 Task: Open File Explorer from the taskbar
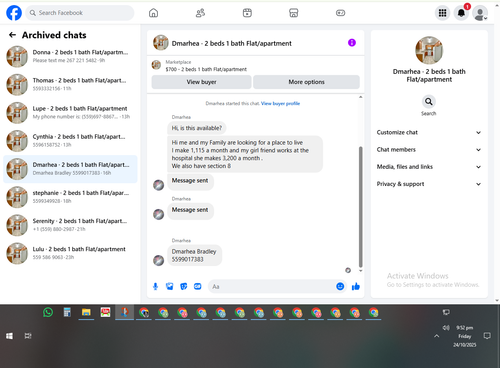click(86, 312)
